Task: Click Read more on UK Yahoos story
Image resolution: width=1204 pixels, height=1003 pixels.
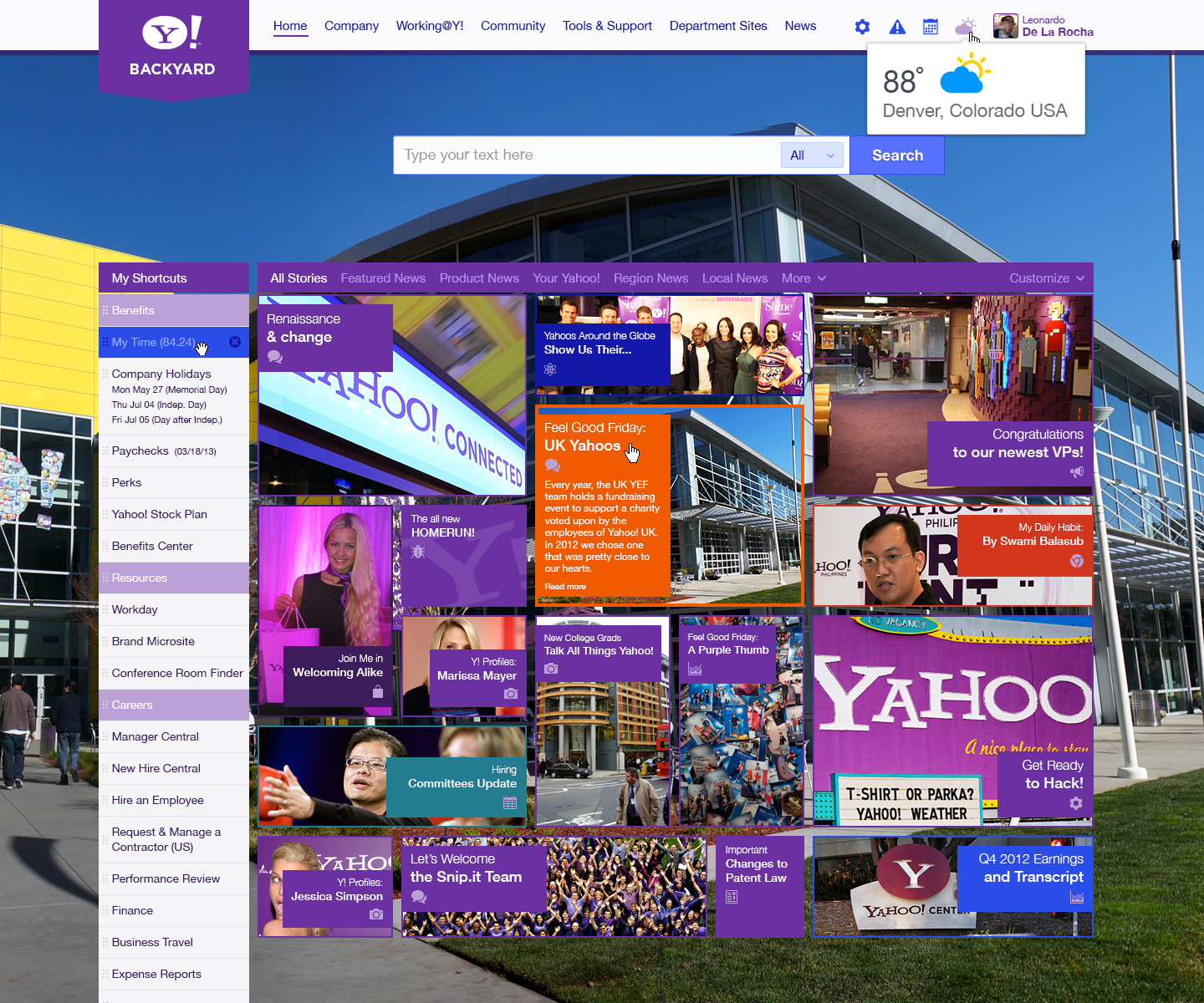Action: click(x=565, y=587)
